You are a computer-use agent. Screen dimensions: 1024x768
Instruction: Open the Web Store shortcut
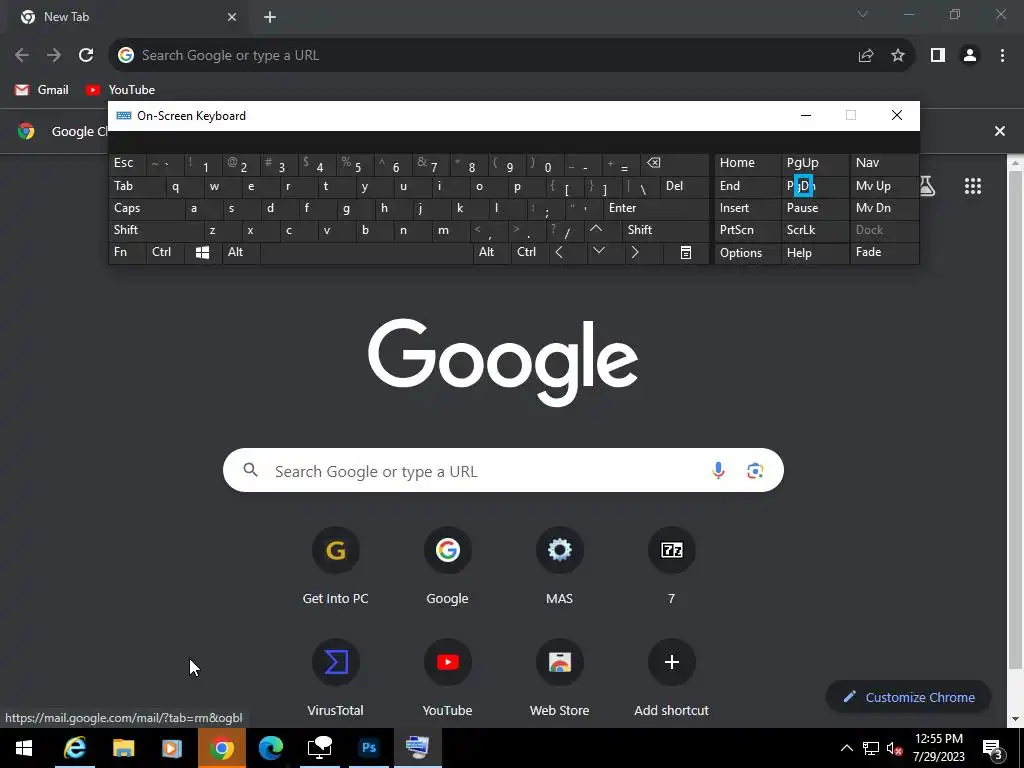(x=560, y=678)
